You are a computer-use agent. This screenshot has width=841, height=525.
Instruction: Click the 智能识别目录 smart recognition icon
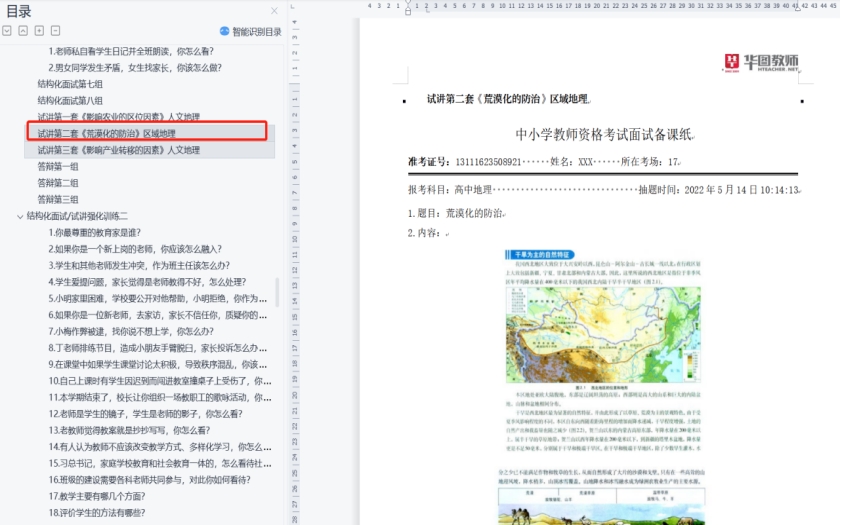(224, 32)
